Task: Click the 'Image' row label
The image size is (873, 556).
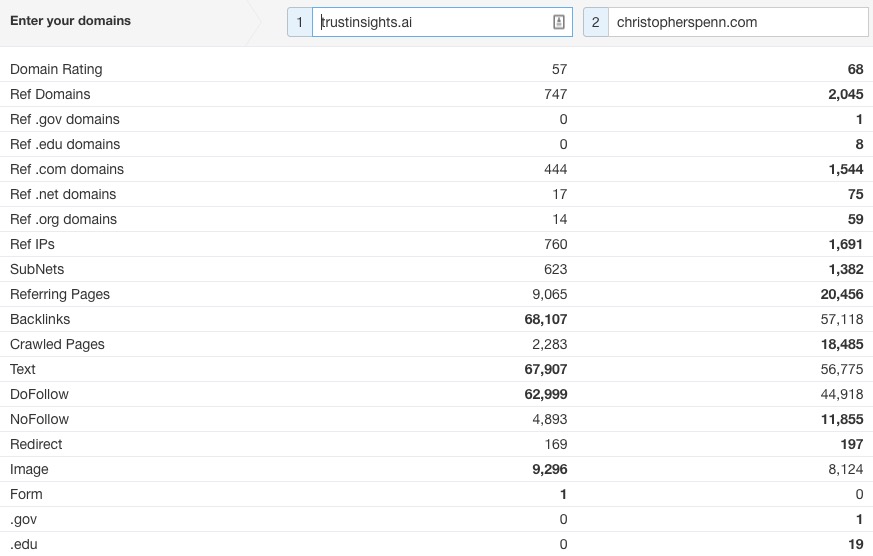Action: click(29, 470)
